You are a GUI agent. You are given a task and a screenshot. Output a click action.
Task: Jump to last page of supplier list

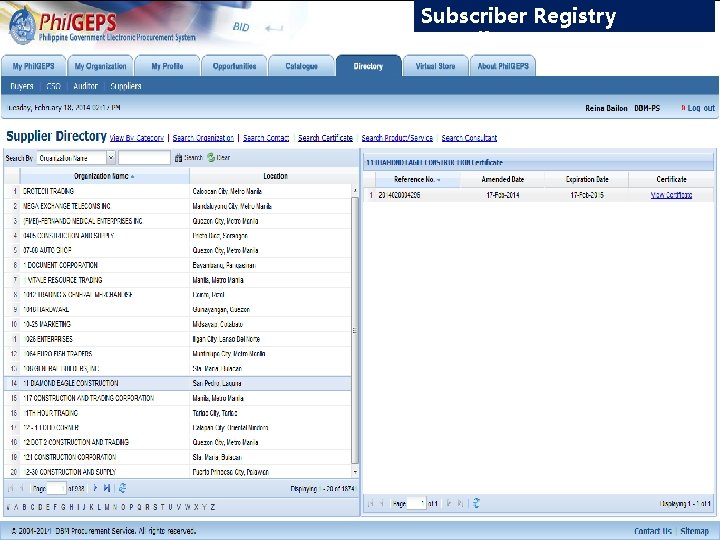[107, 488]
